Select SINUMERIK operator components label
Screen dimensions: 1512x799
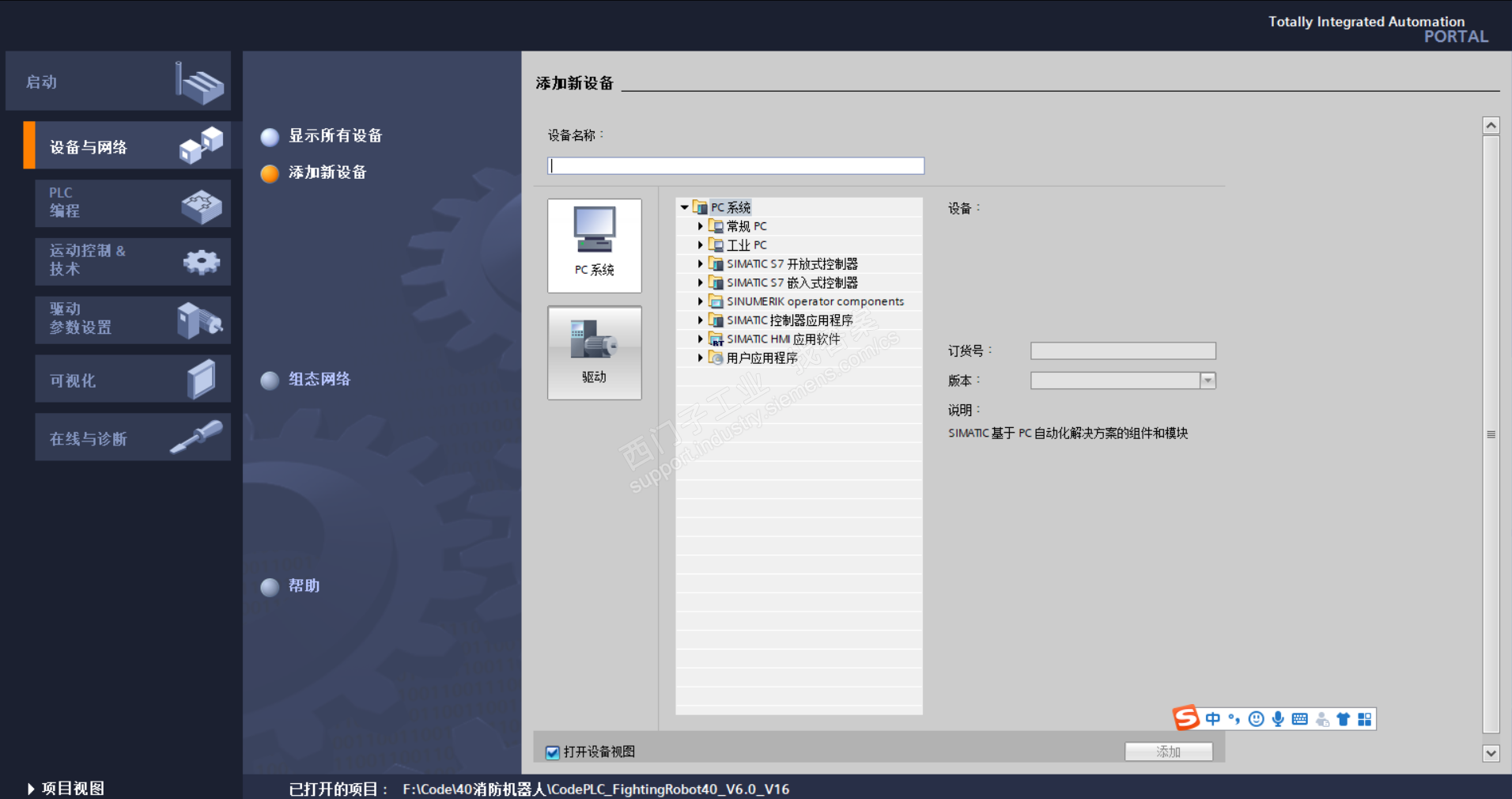click(815, 301)
